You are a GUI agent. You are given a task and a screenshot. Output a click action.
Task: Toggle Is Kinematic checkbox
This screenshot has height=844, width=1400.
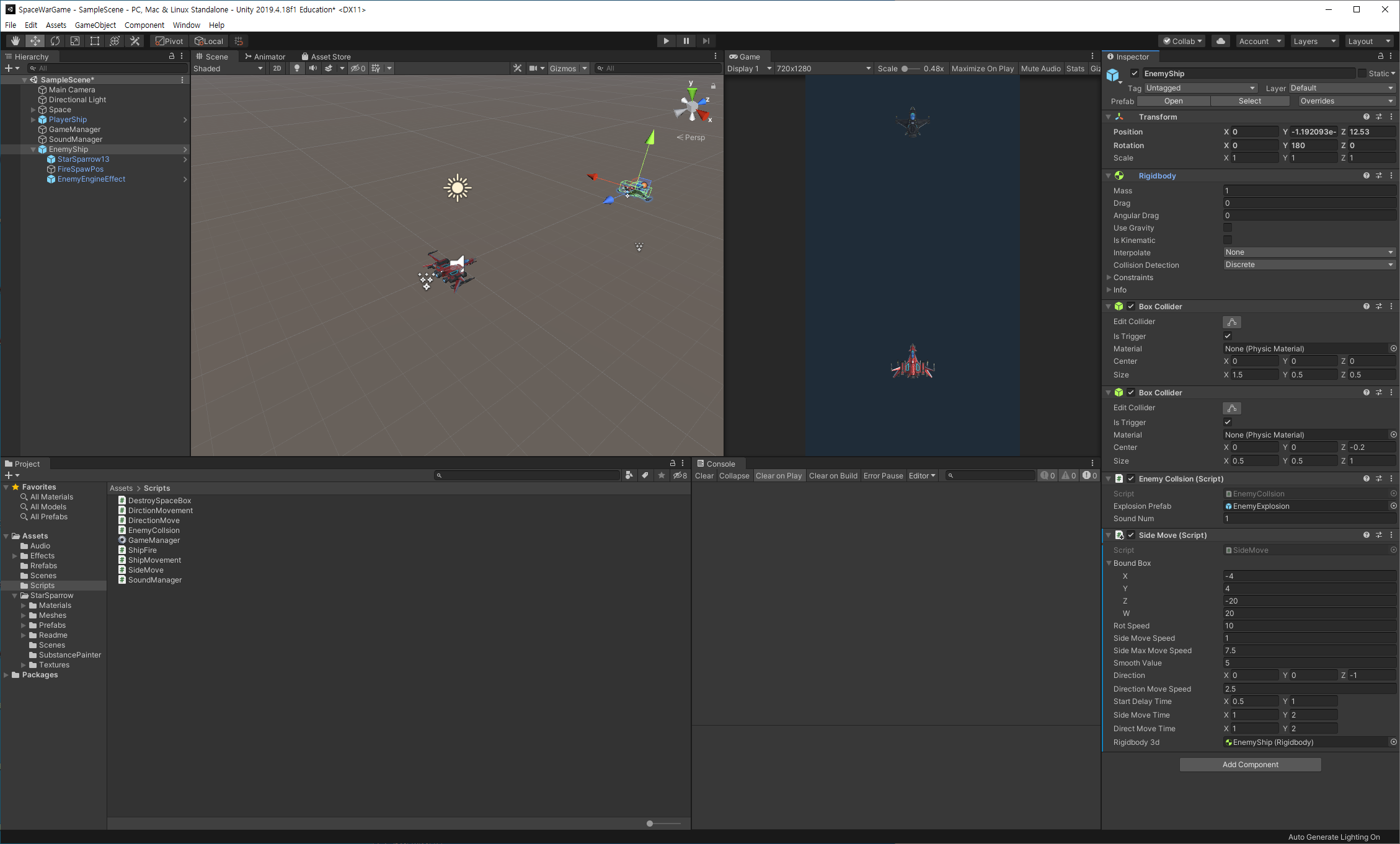[x=1228, y=240]
